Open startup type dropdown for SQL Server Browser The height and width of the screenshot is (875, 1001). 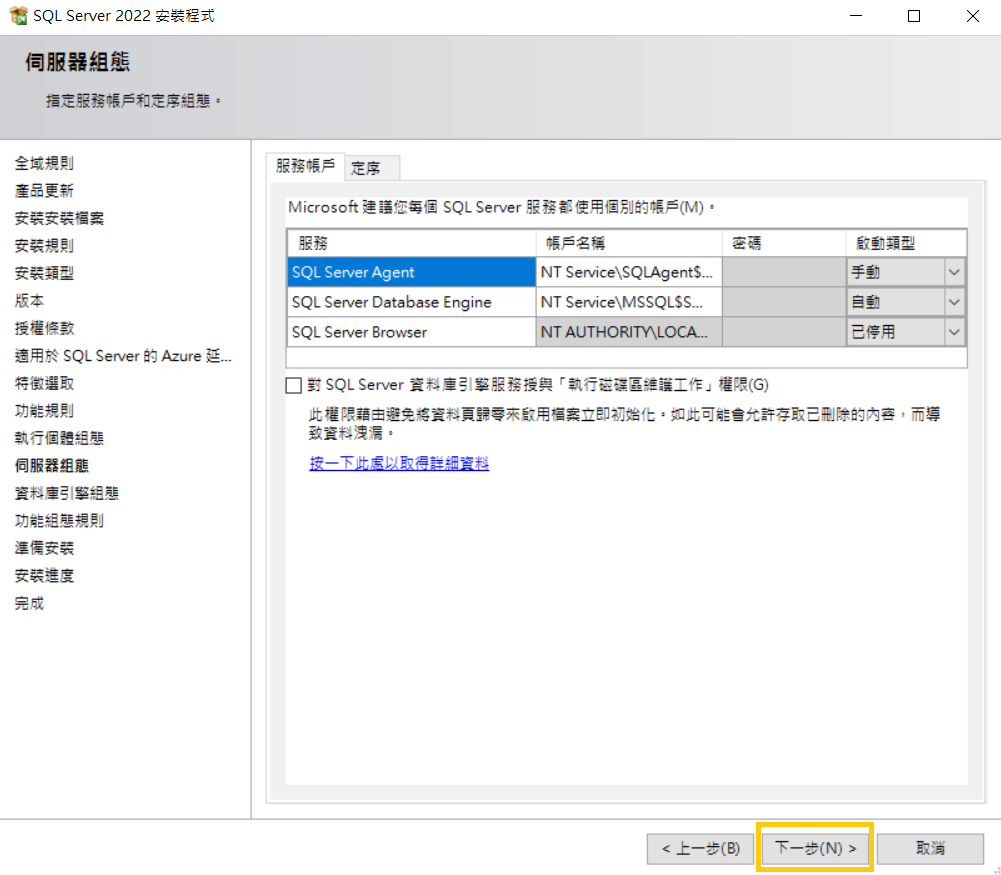click(x=954, y=333)
